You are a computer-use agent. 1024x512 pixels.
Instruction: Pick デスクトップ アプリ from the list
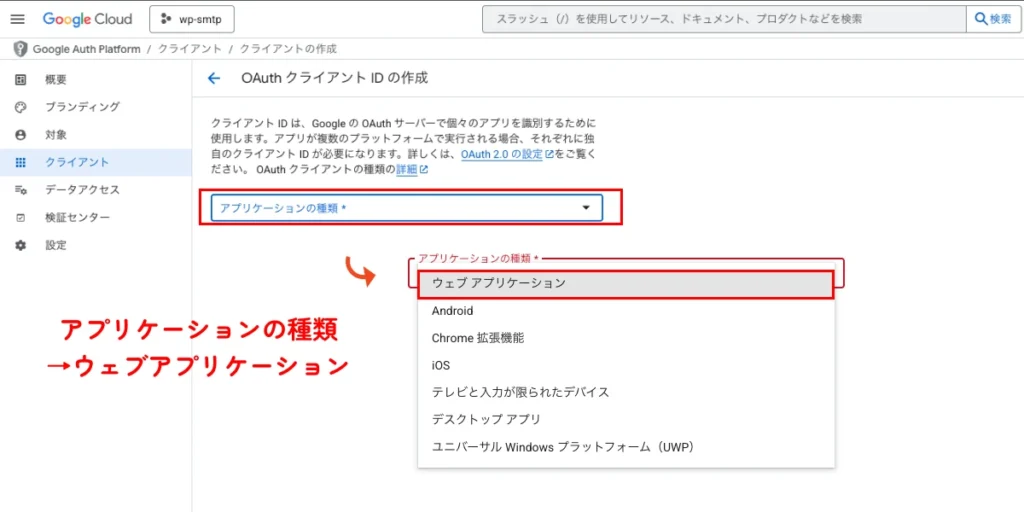coord(486,419)
